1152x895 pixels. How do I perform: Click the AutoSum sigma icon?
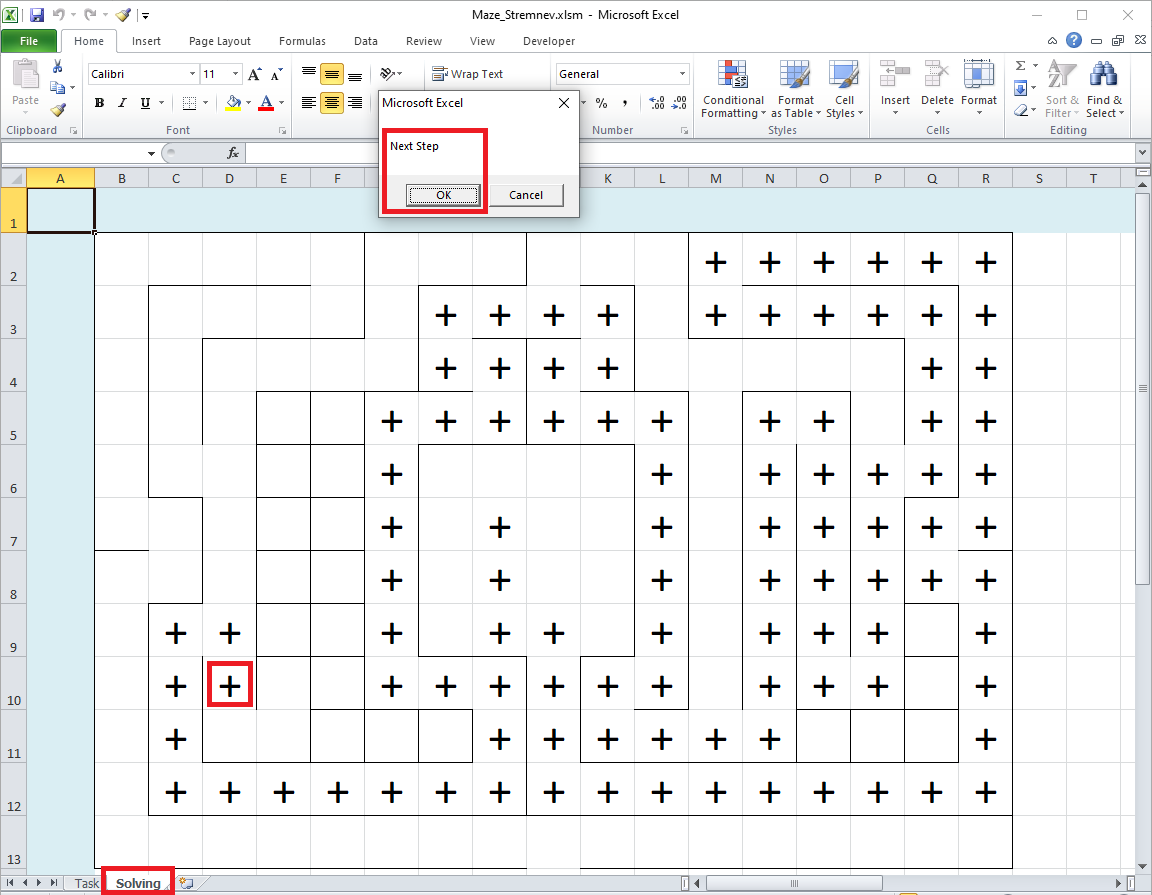pyautogui.click(x=1020, y=66)
